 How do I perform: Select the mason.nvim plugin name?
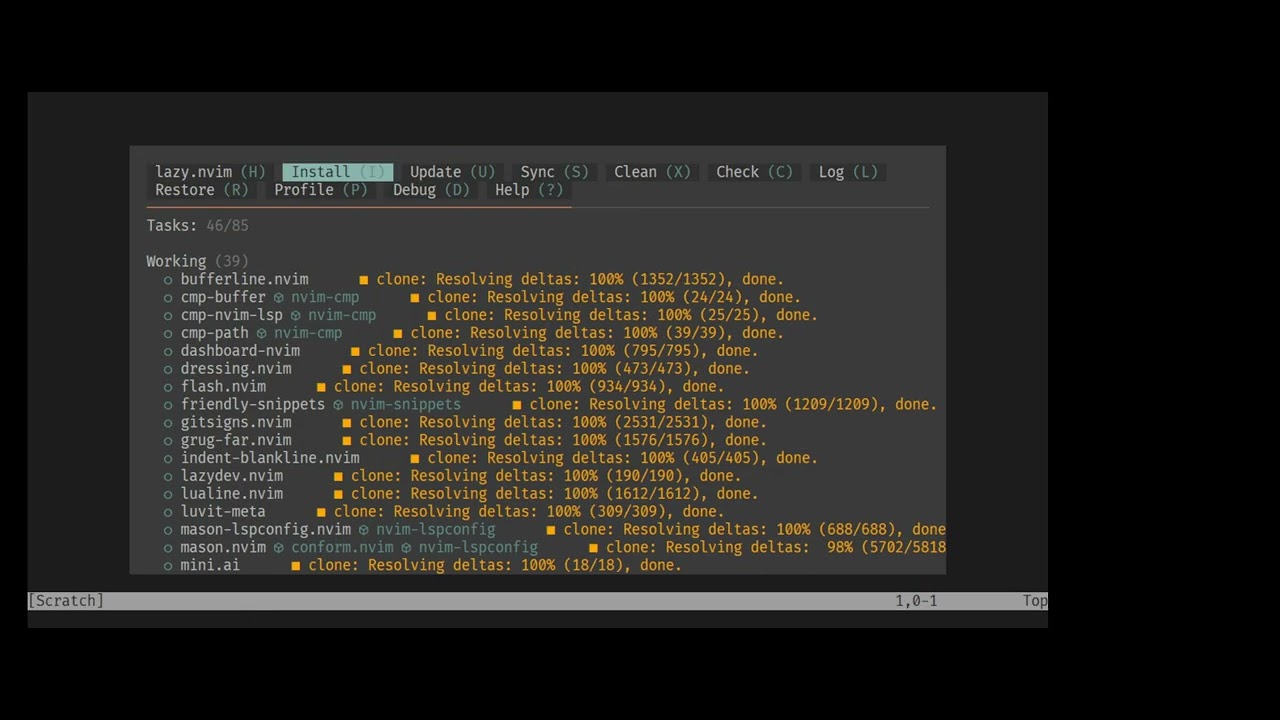(x=223, y=547)
